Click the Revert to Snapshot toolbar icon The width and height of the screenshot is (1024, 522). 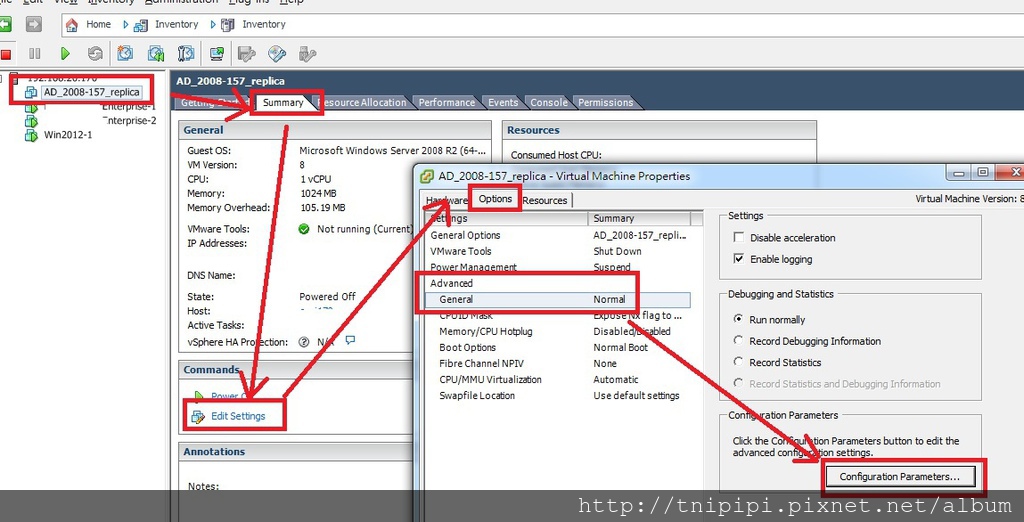[x=156, y=53]
